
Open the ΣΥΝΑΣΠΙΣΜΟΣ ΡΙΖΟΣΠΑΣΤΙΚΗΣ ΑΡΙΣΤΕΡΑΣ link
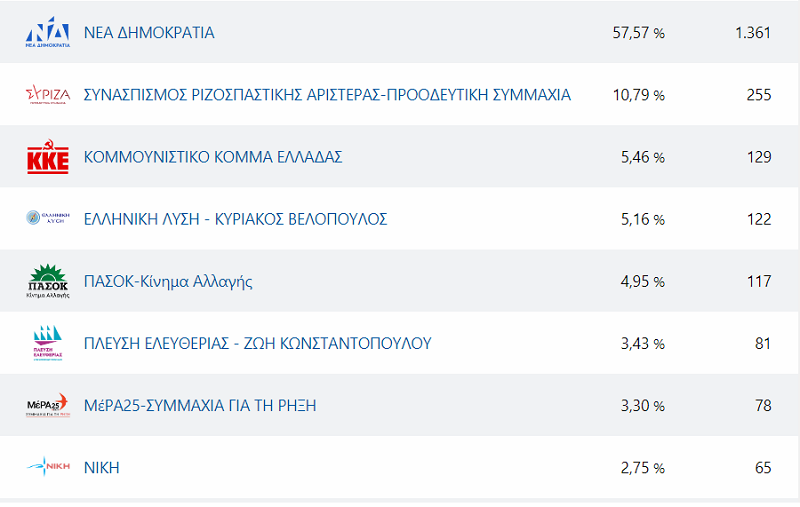click(327, 95)
